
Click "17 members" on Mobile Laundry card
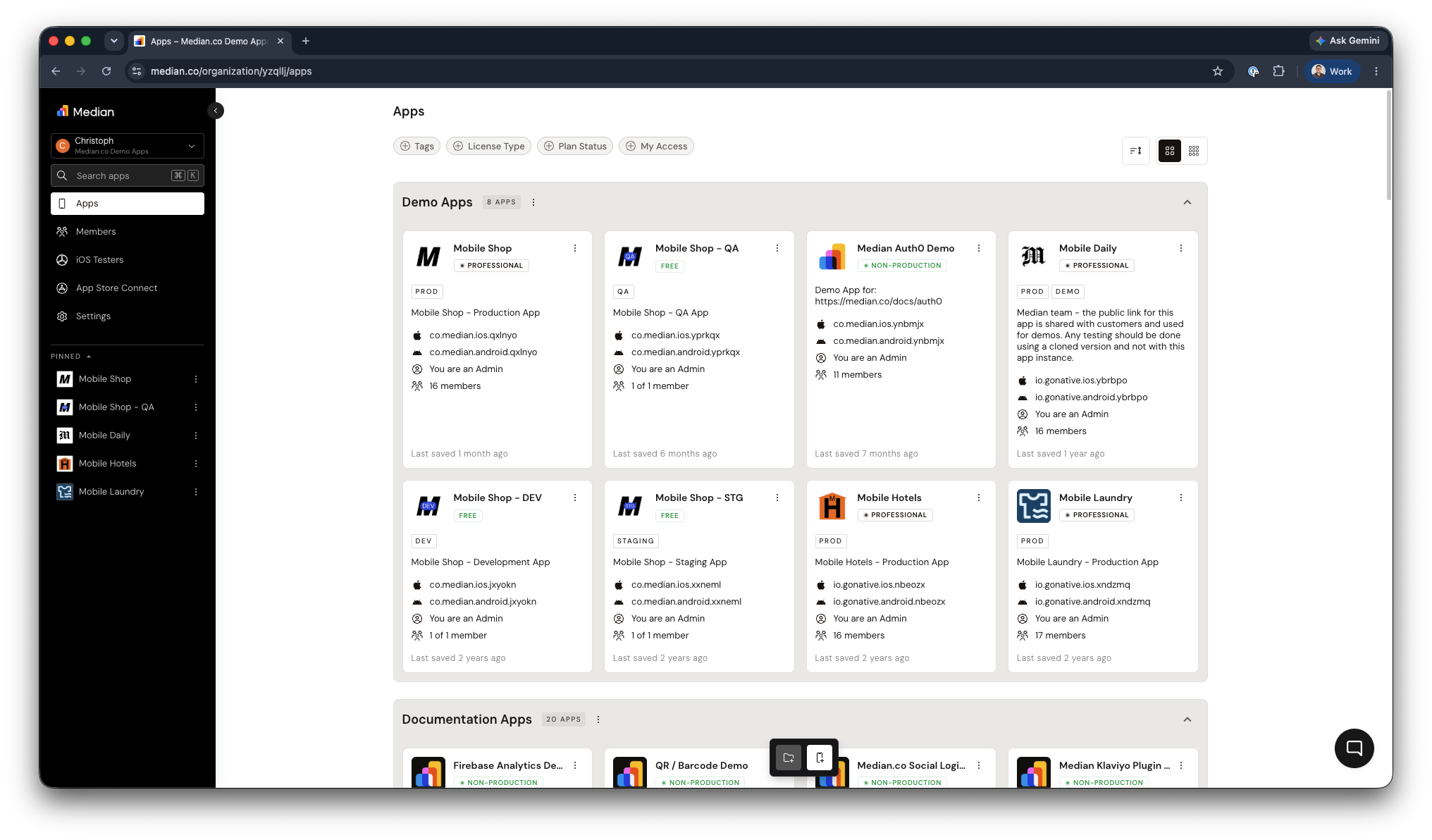(x=1060, y=636)
